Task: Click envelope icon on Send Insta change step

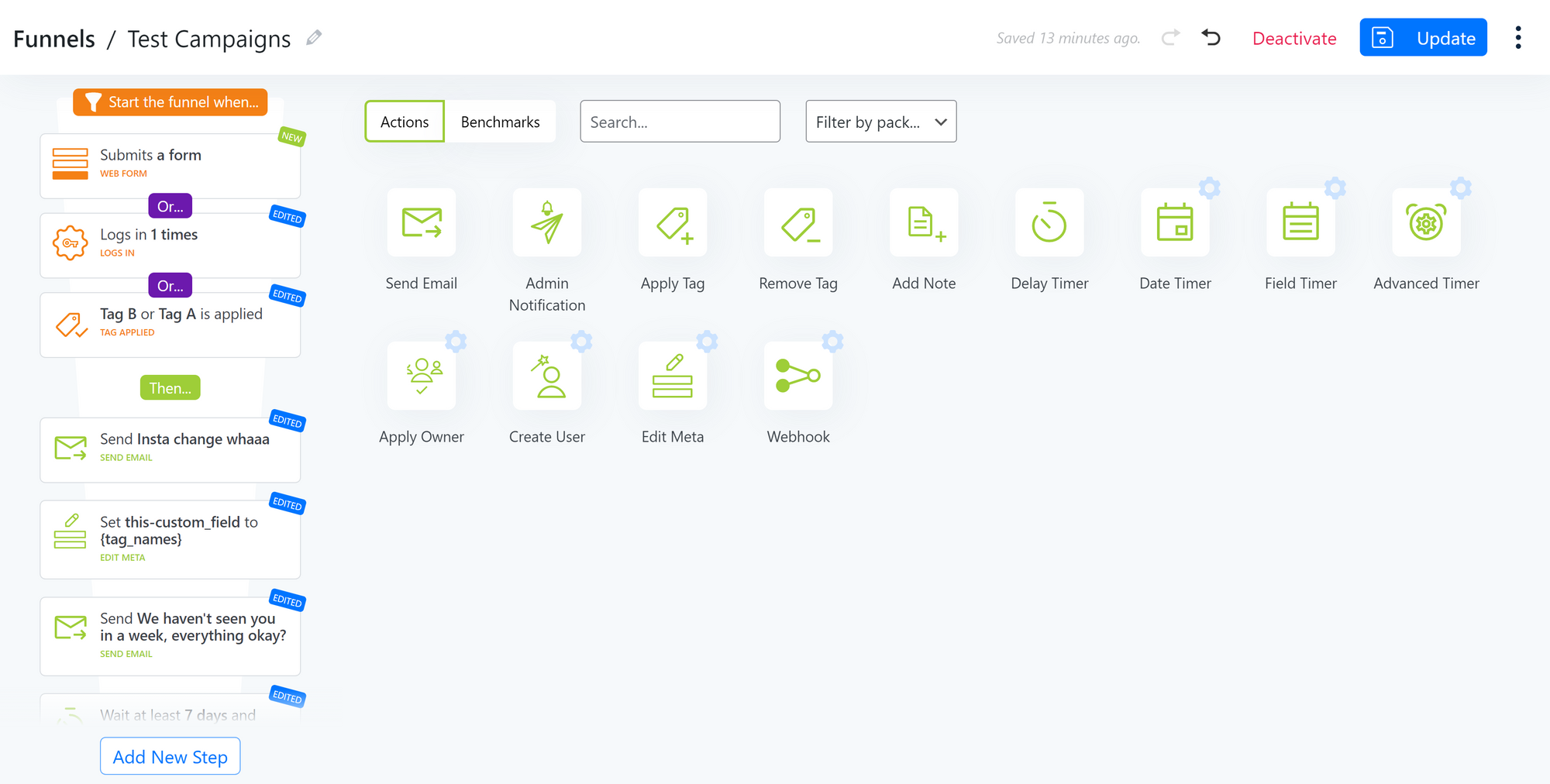Action: click(x=71, y=448)
